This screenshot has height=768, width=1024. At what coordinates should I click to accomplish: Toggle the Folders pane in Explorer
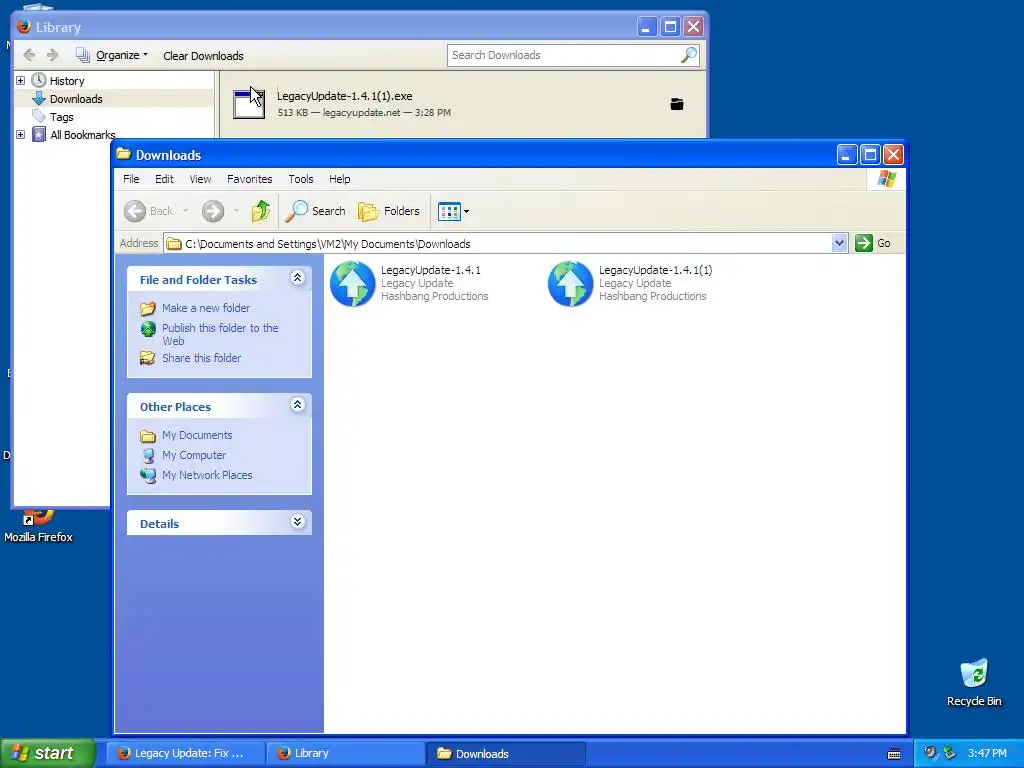tap(389, 211)
